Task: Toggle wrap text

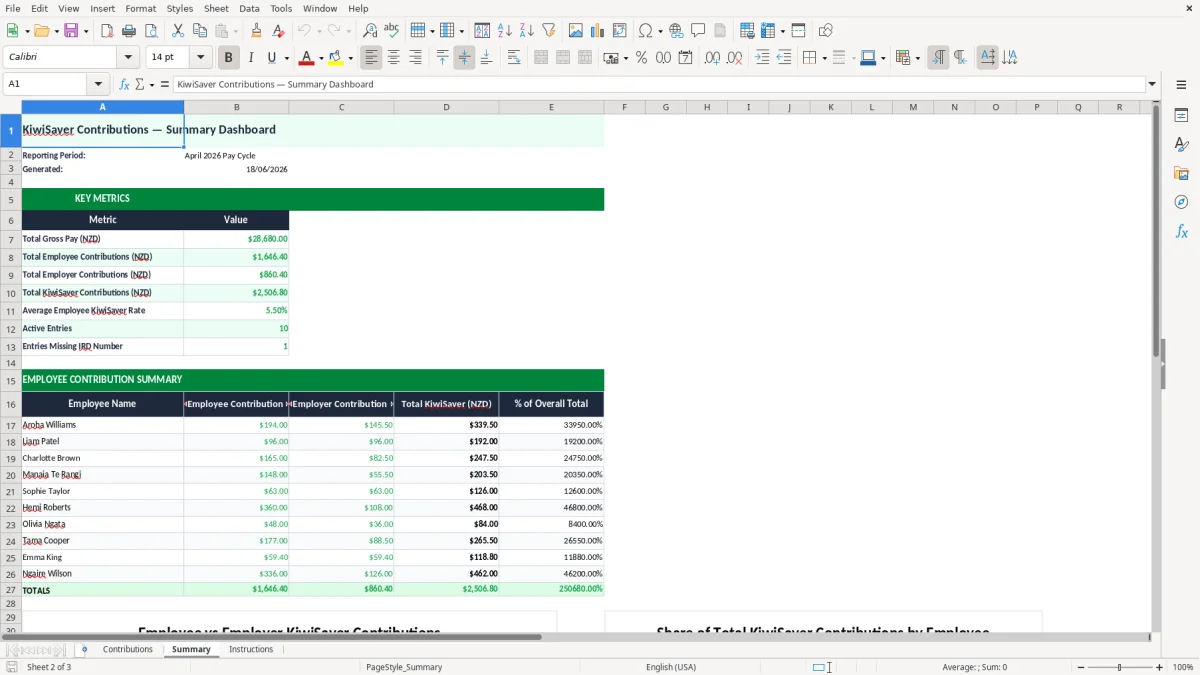Action: point(513,58)
